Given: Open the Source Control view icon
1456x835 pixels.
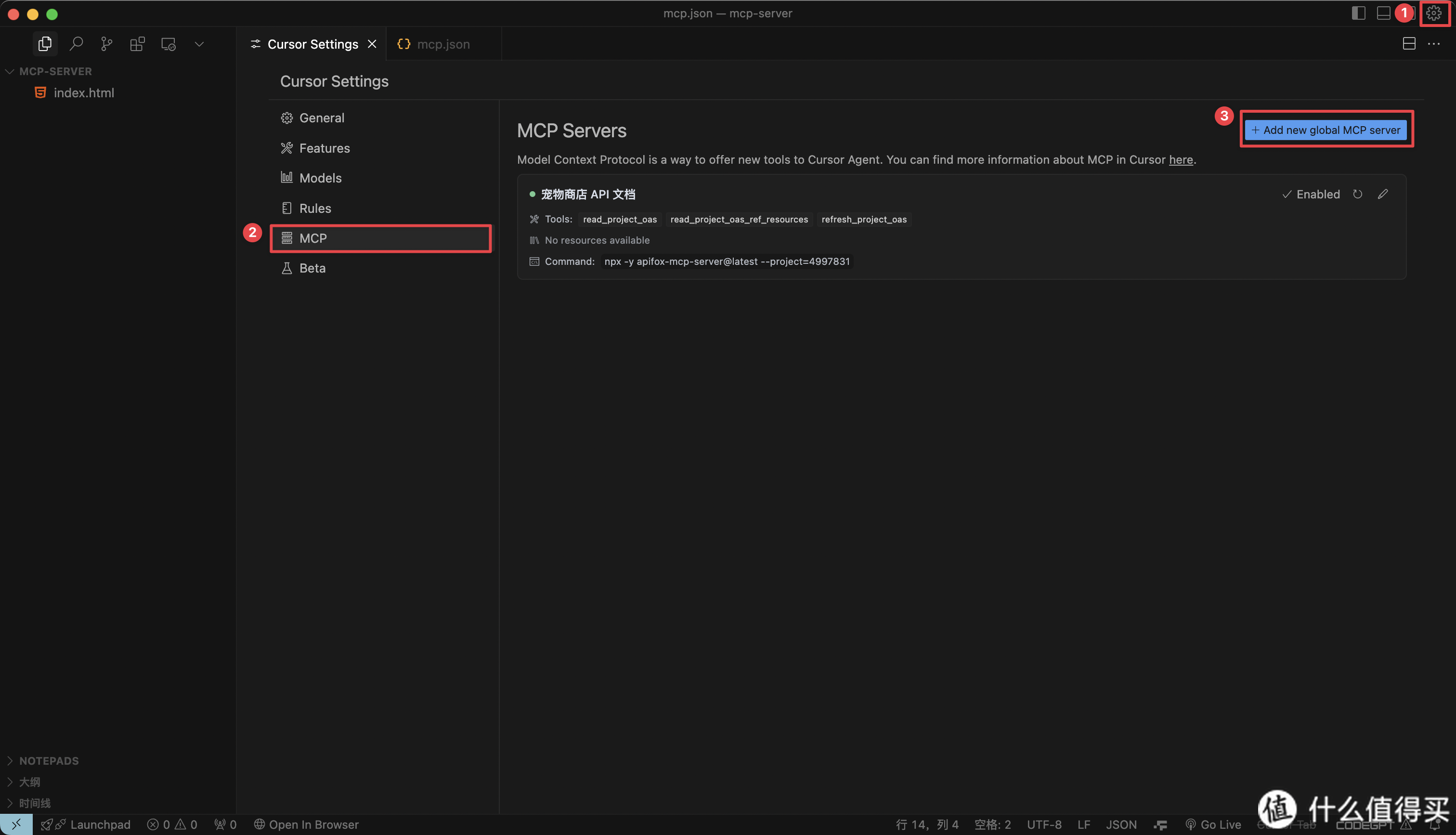Looking at the screenshot, I should tap(106, 44).
